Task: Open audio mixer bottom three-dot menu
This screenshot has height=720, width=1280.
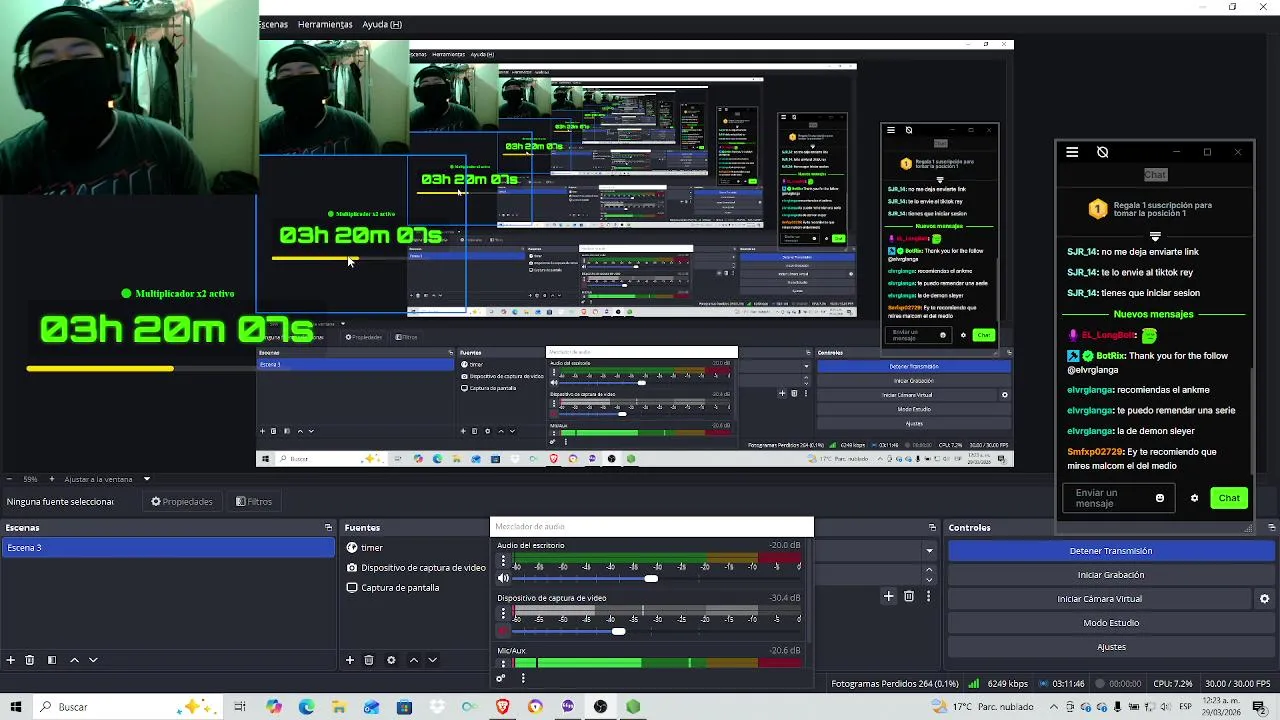Action: click(522, 678)
